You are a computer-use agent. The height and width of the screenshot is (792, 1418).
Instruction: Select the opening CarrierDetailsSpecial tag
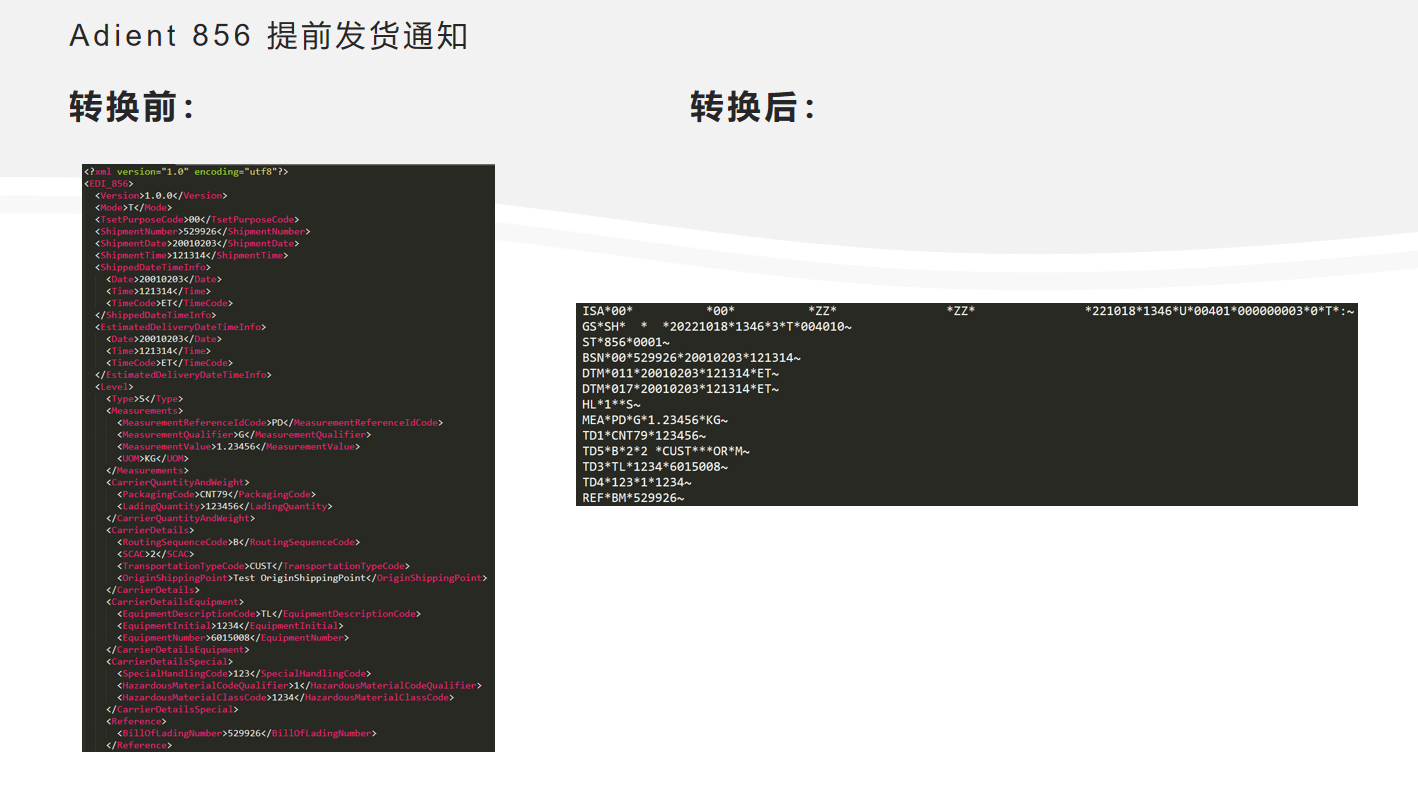(x=169, y=662)
